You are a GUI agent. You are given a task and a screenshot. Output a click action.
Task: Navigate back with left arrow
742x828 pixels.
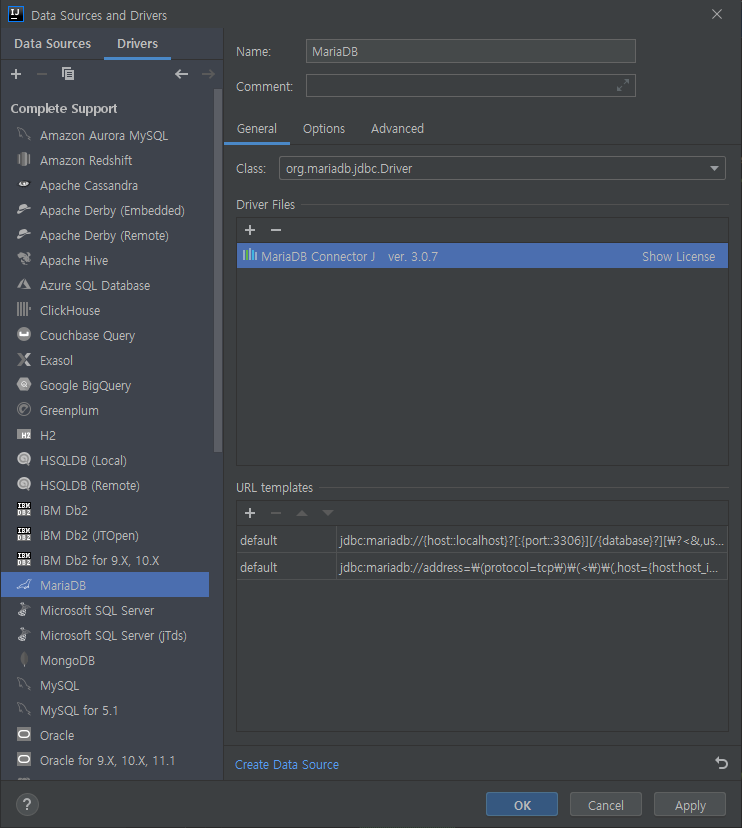(x=182, y=74)
